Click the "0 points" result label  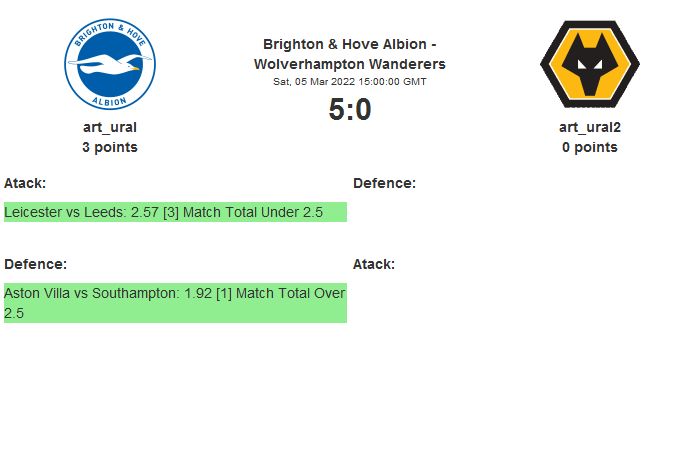pyautogui.click(x=590, y=147)
